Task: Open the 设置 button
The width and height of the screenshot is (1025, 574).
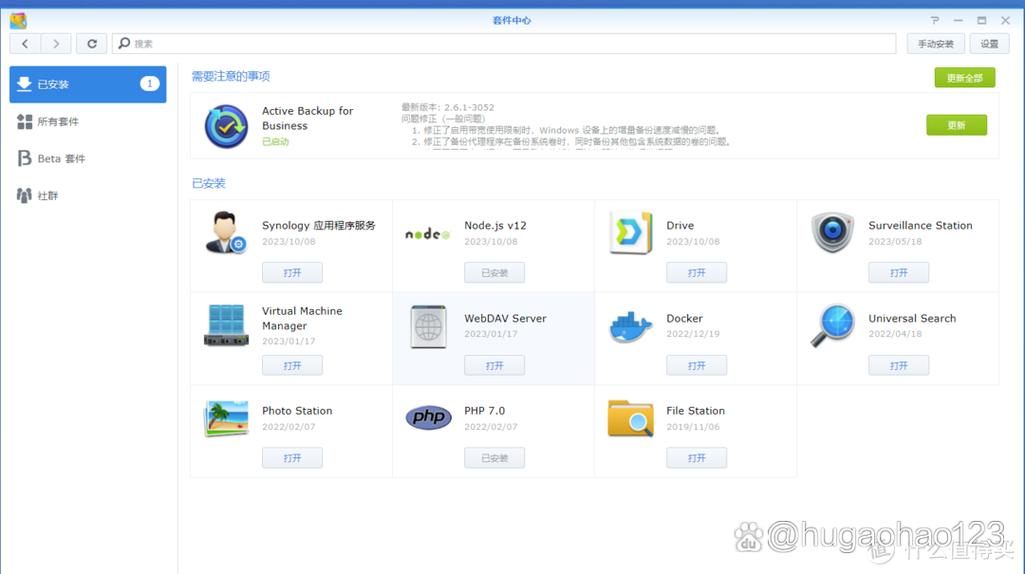Action: [x=989, y=44]
